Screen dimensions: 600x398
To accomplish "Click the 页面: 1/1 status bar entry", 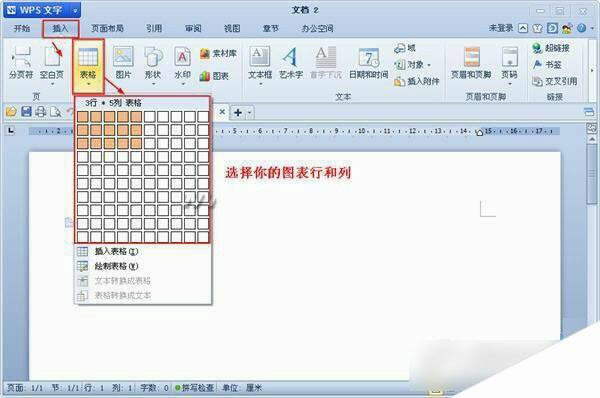I will tap(25, 388).
